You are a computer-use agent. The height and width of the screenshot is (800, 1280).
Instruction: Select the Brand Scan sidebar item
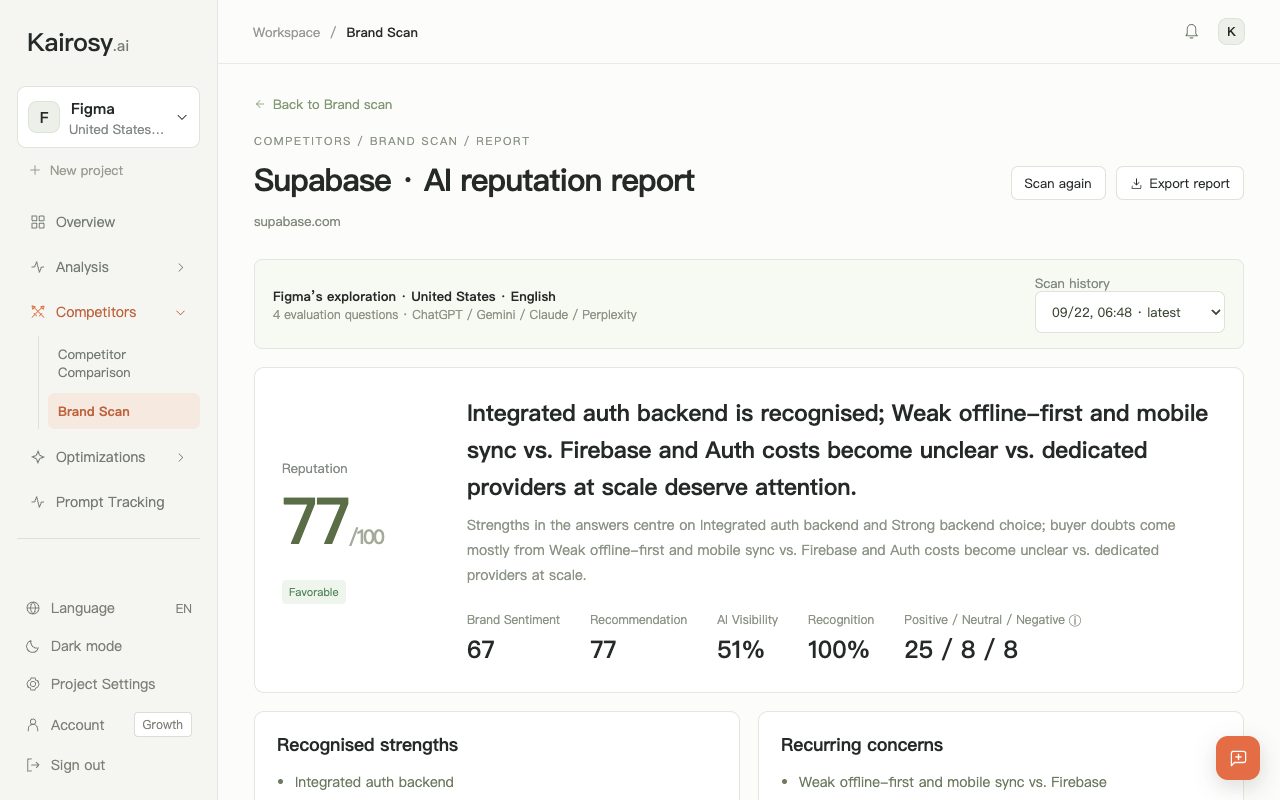[124, 411]
